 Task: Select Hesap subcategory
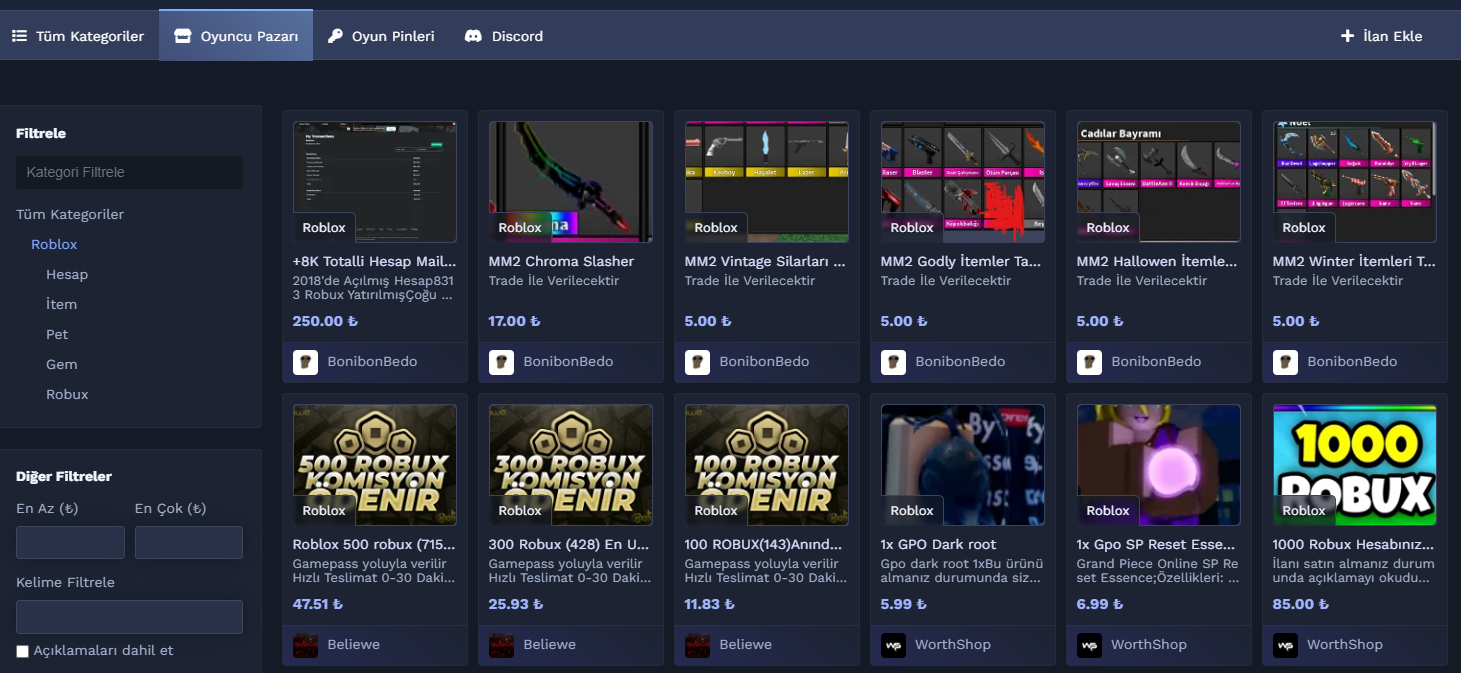click(67, 274)
